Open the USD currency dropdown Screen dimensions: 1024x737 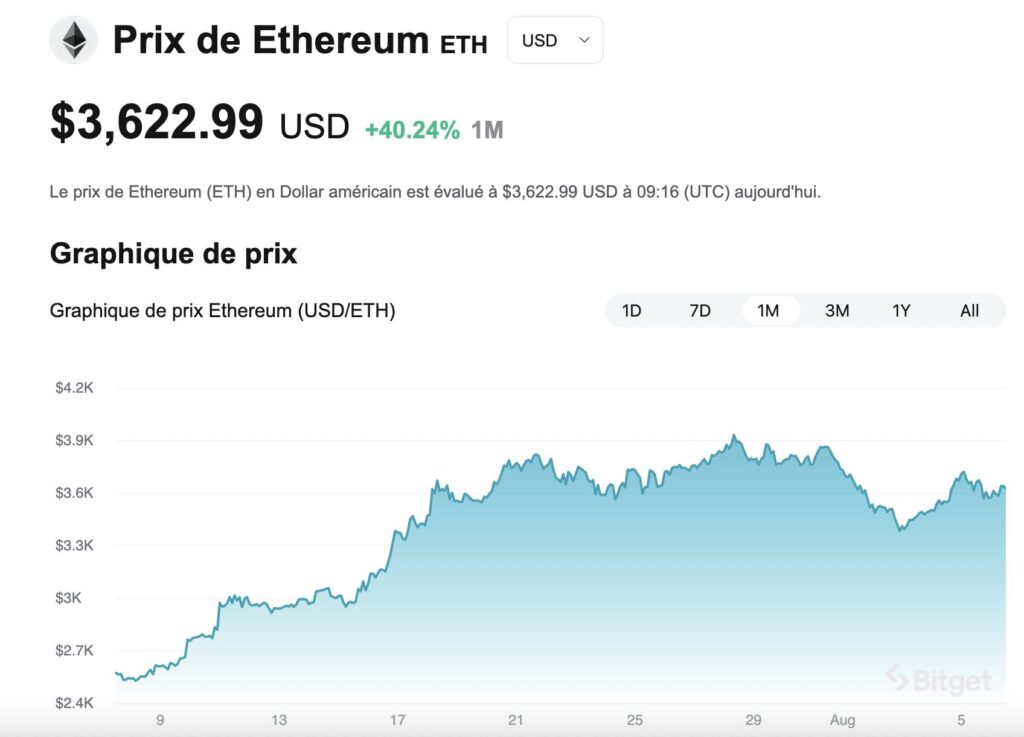555,40
